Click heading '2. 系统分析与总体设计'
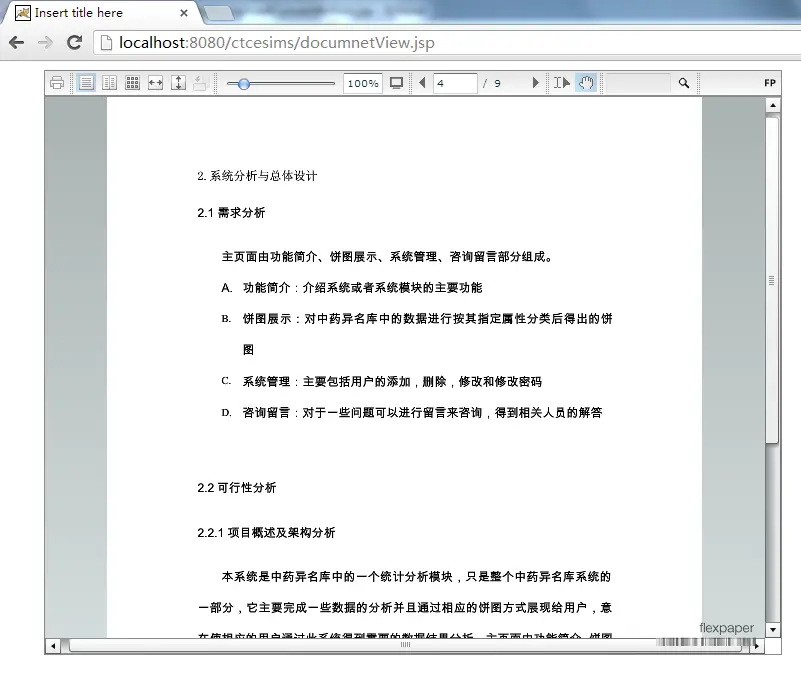 click(x=257, y=176)
